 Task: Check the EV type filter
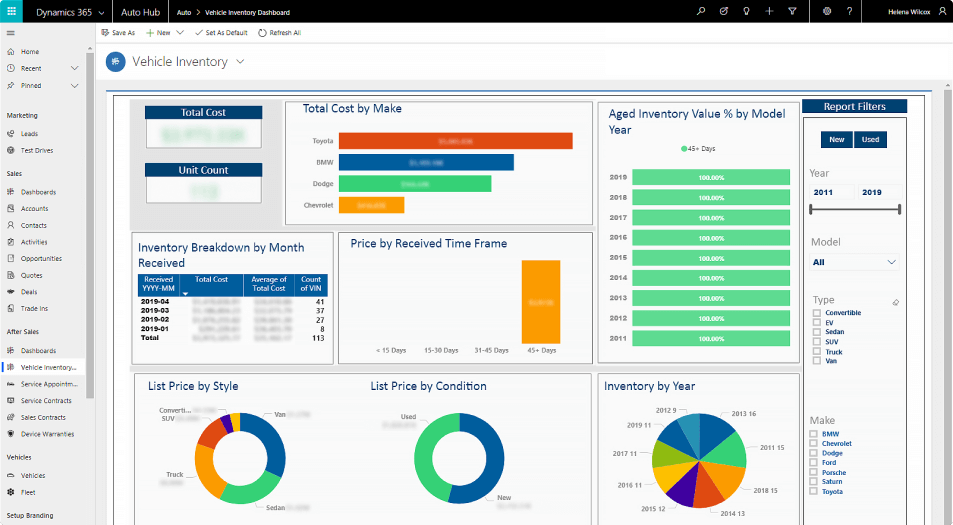[x=816, y=323]
